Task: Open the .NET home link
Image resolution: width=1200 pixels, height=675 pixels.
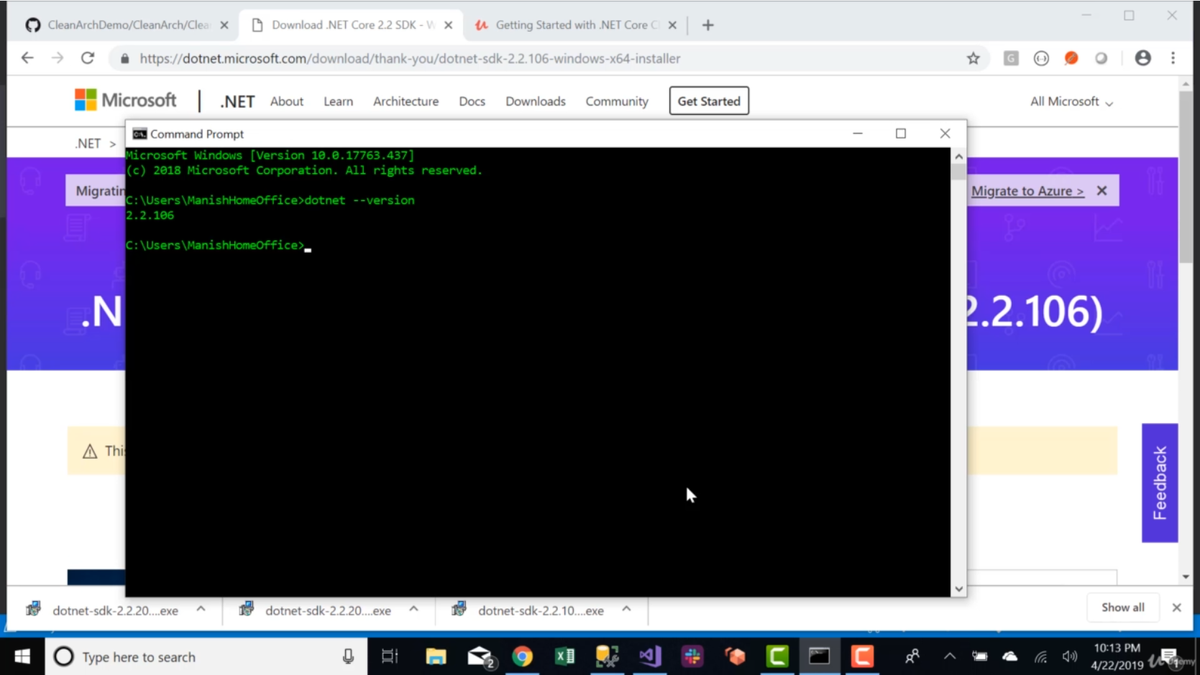Action: pyautogui.click(x=237, y=101)
